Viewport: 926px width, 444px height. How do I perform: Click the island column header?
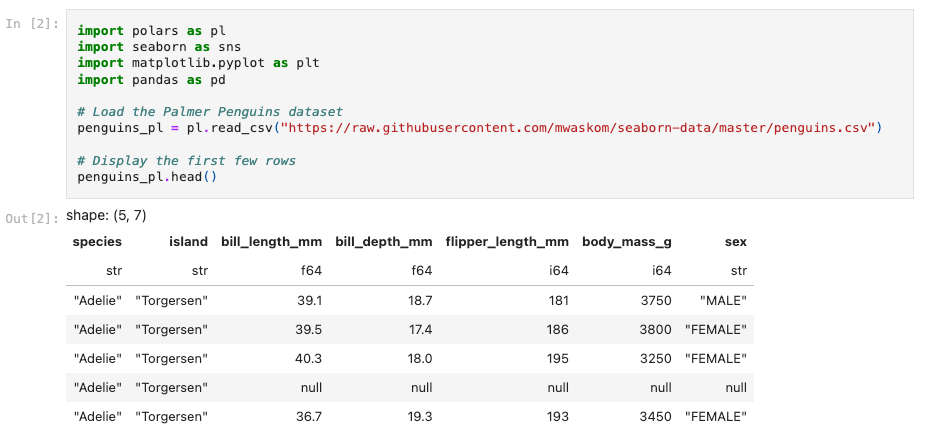tap(188, 241)
